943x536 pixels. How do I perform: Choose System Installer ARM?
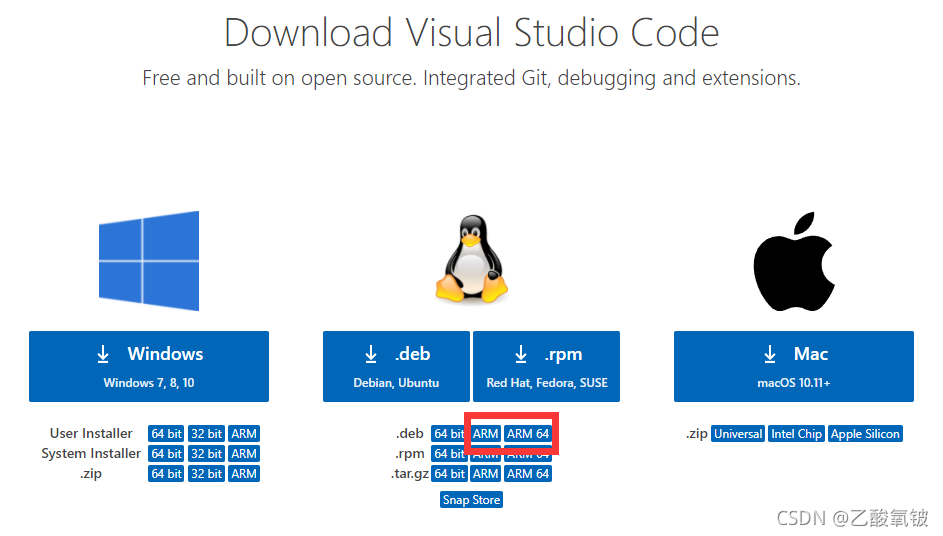[x=244, y=454]
